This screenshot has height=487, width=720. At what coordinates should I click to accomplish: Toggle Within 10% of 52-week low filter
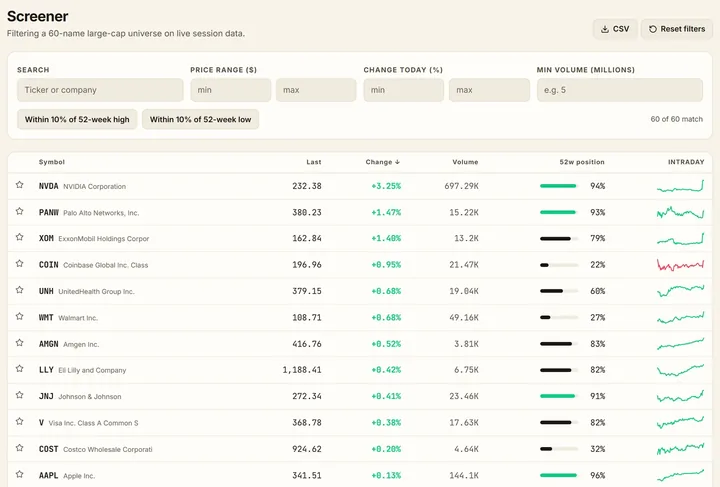pos(200,119)
